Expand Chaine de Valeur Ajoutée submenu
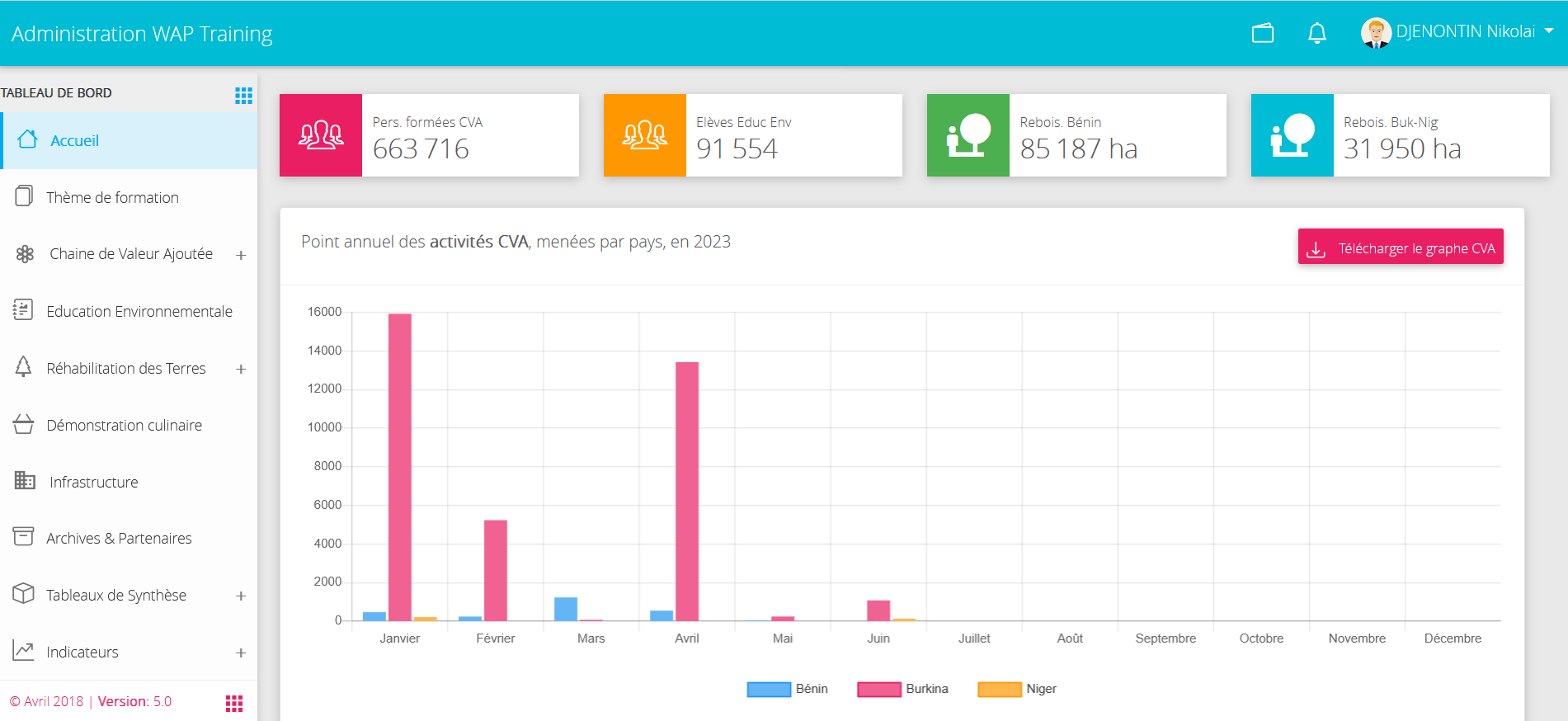Image resolution: width=1568 pixels, height=721 pixels. pyautogui.click(x=241, y=255)
